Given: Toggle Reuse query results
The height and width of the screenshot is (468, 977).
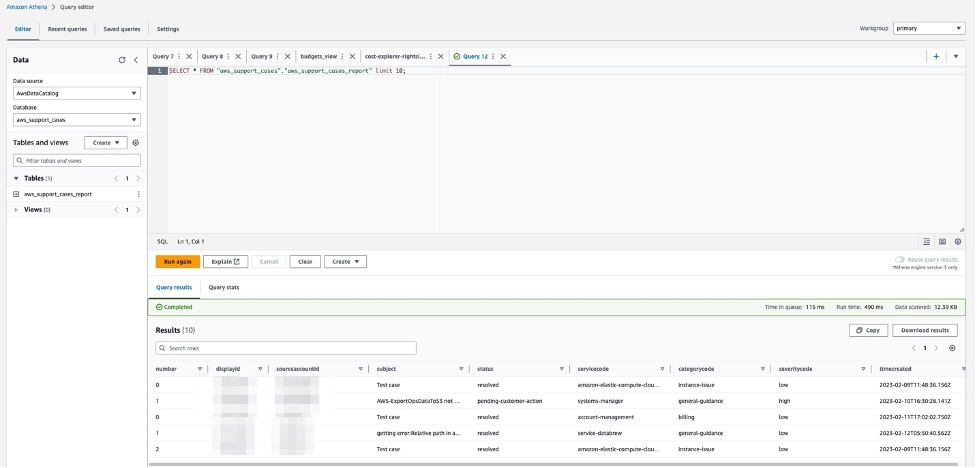Looking at the screenshot, I should click(900, 260).
